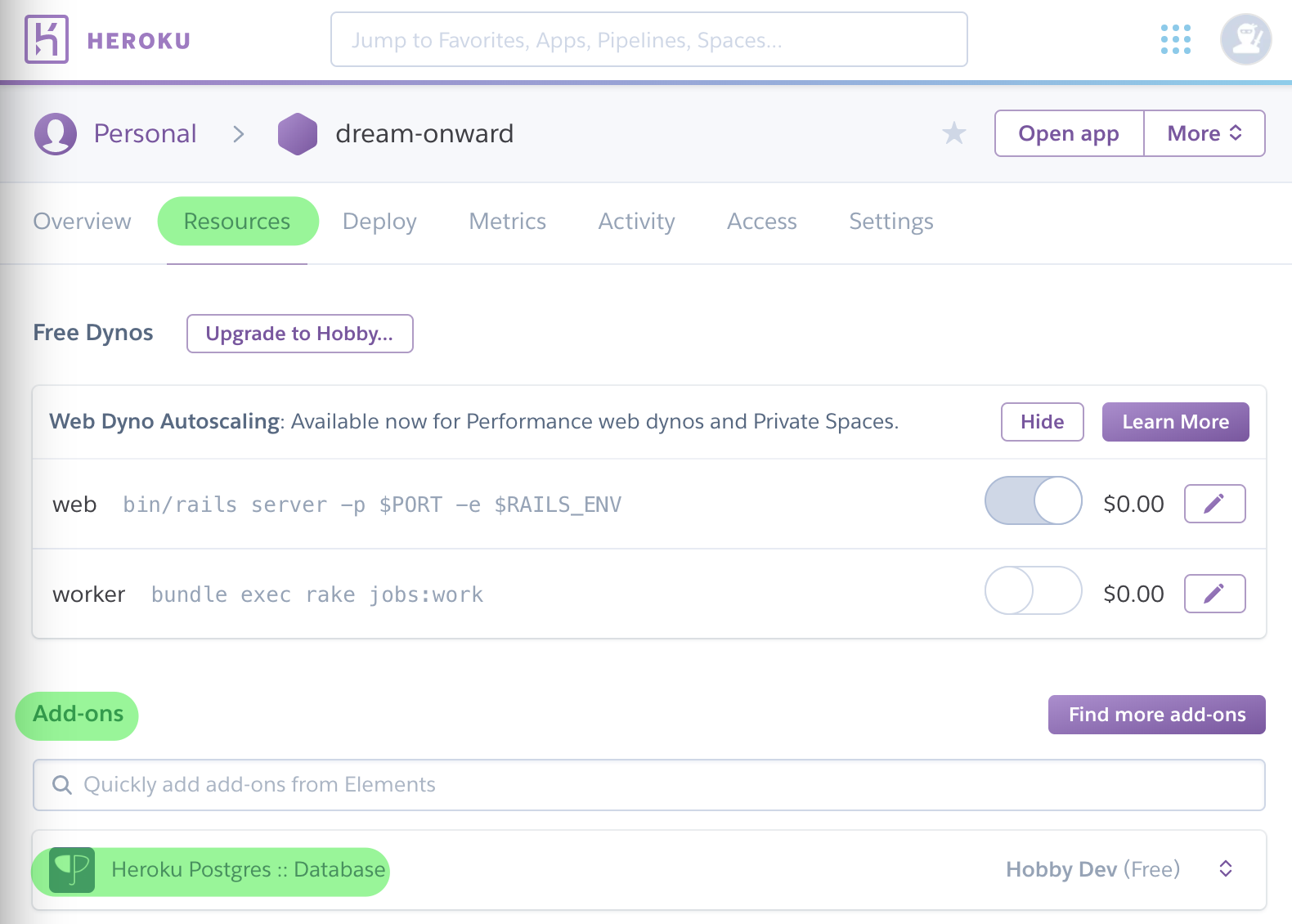Switch to the Overview tab
The width and height of the screenshot is (1292, 924).
82,222
